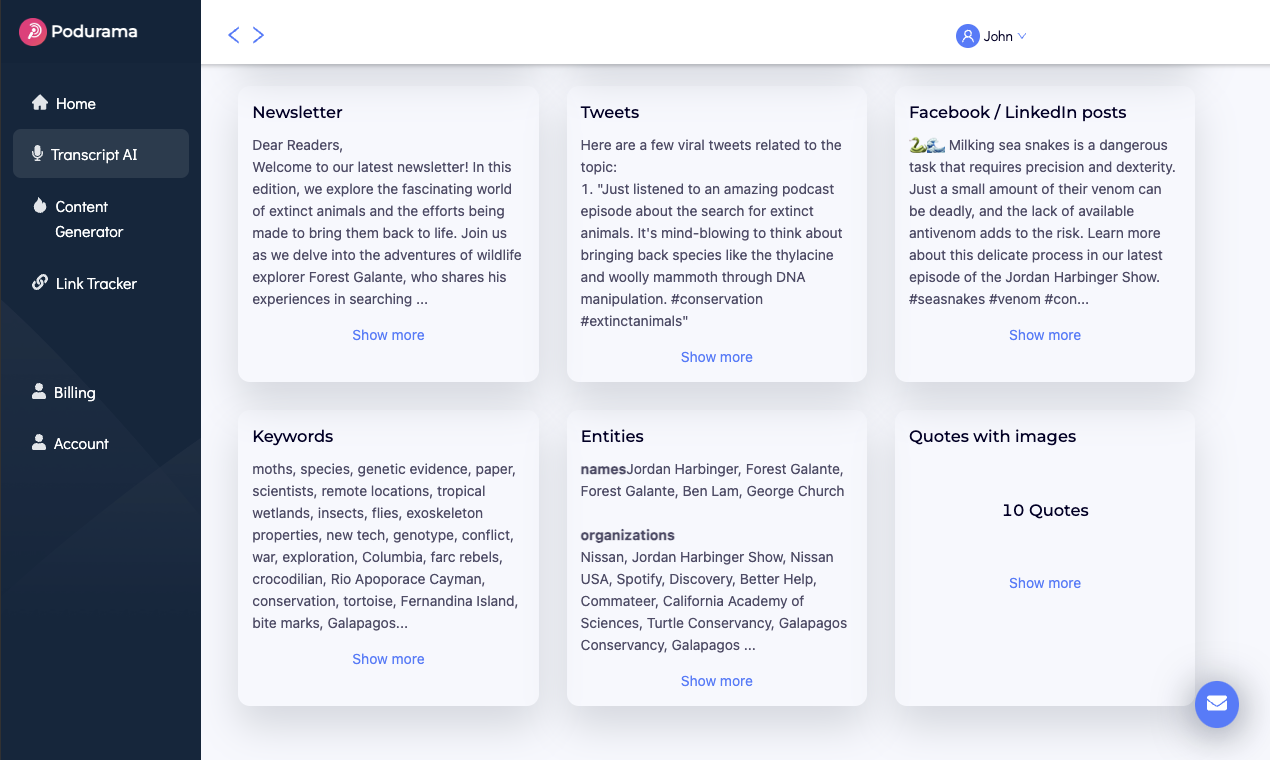Click the 'names' label in Entities

pyautogui.click(x=604, y=469)
